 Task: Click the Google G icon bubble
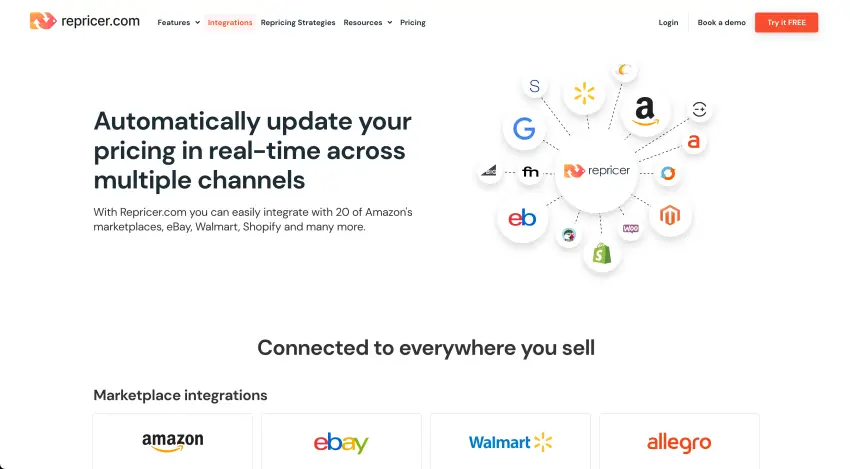(524, 128)
